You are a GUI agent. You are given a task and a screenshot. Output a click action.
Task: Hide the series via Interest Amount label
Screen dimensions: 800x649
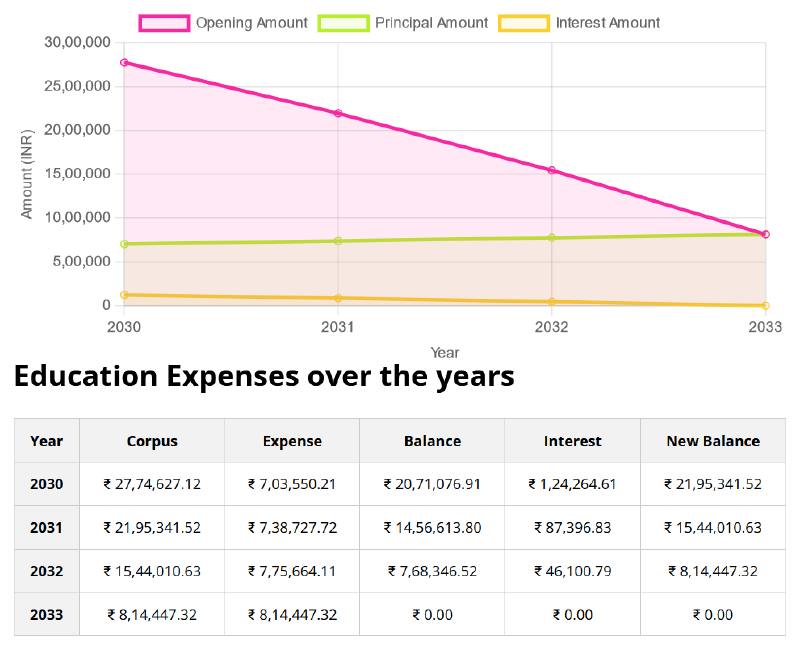(607, 23)
